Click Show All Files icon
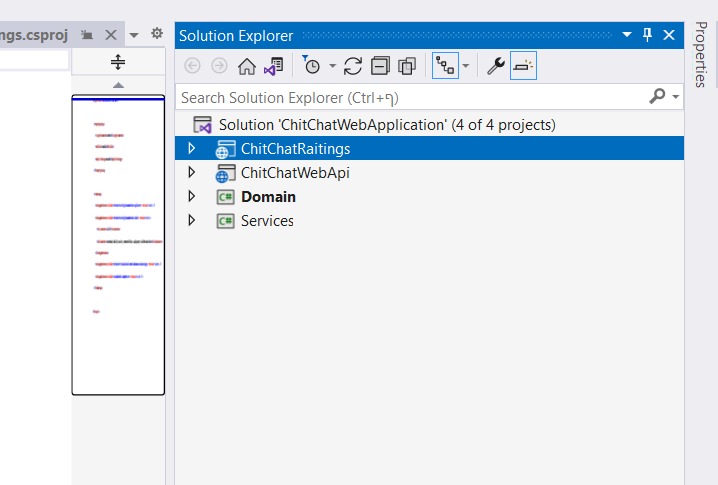Image resolution: width=718 pixels, height=485 pixels. (x=407, y=66)
